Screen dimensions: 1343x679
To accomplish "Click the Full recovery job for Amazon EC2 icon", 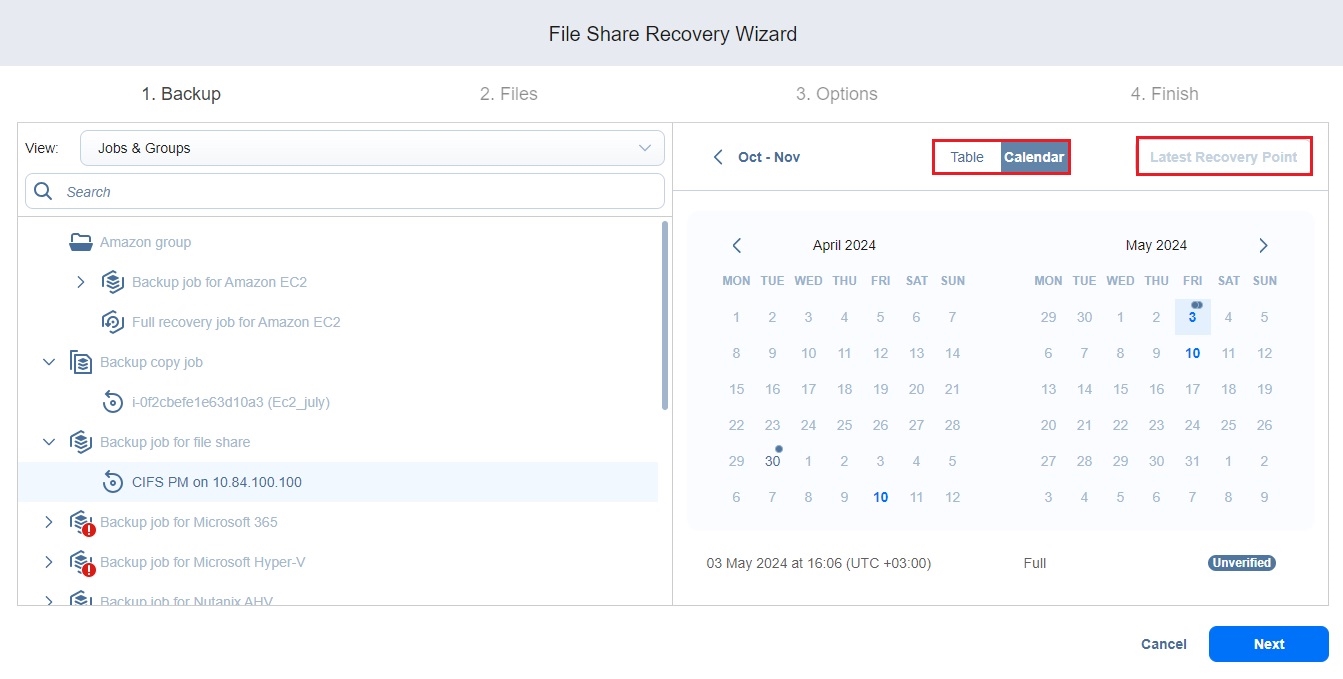I will point(113,322).
